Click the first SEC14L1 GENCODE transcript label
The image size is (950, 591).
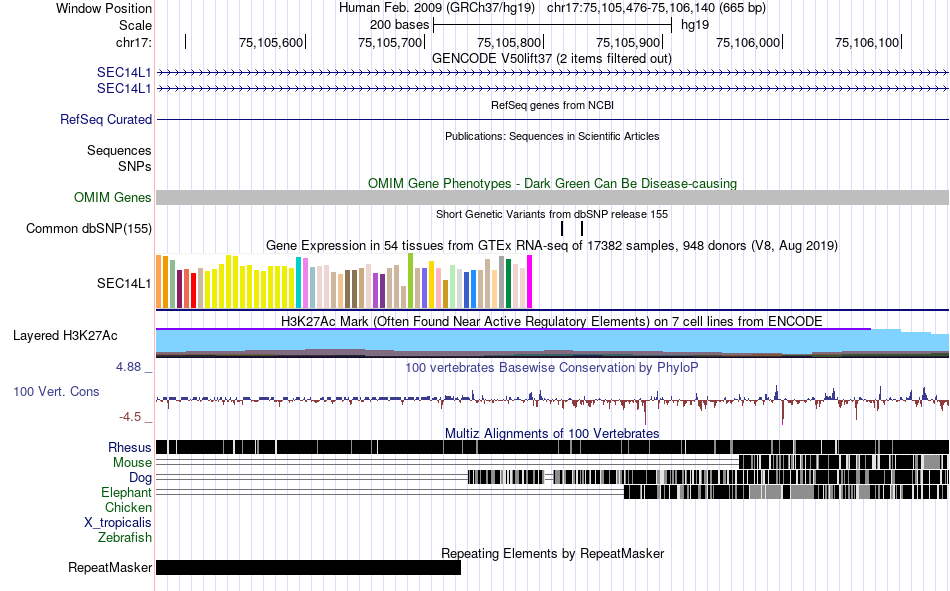tap(124, 73)
